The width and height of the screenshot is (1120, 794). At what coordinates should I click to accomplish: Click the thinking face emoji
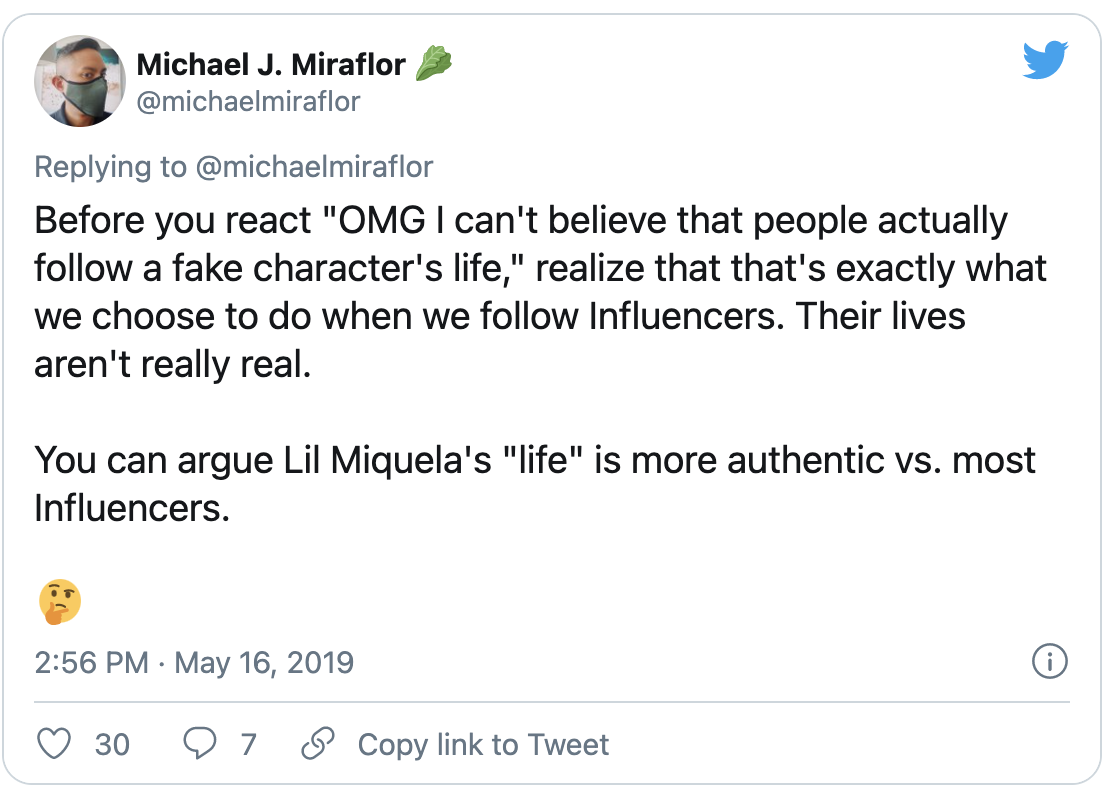[59, 601]
